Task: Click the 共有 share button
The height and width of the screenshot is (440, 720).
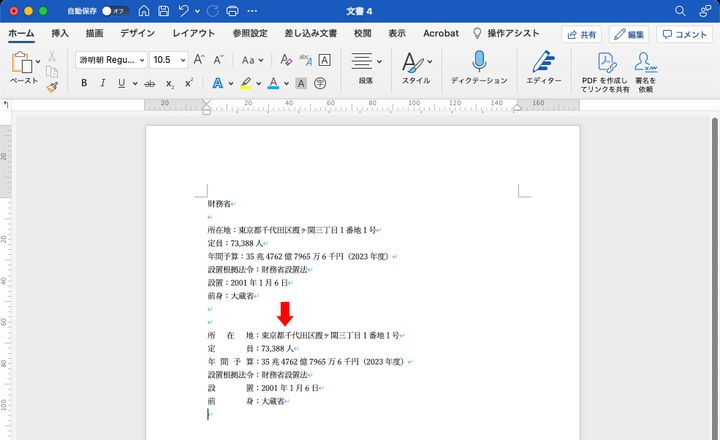Action: [x=583, y=34]
